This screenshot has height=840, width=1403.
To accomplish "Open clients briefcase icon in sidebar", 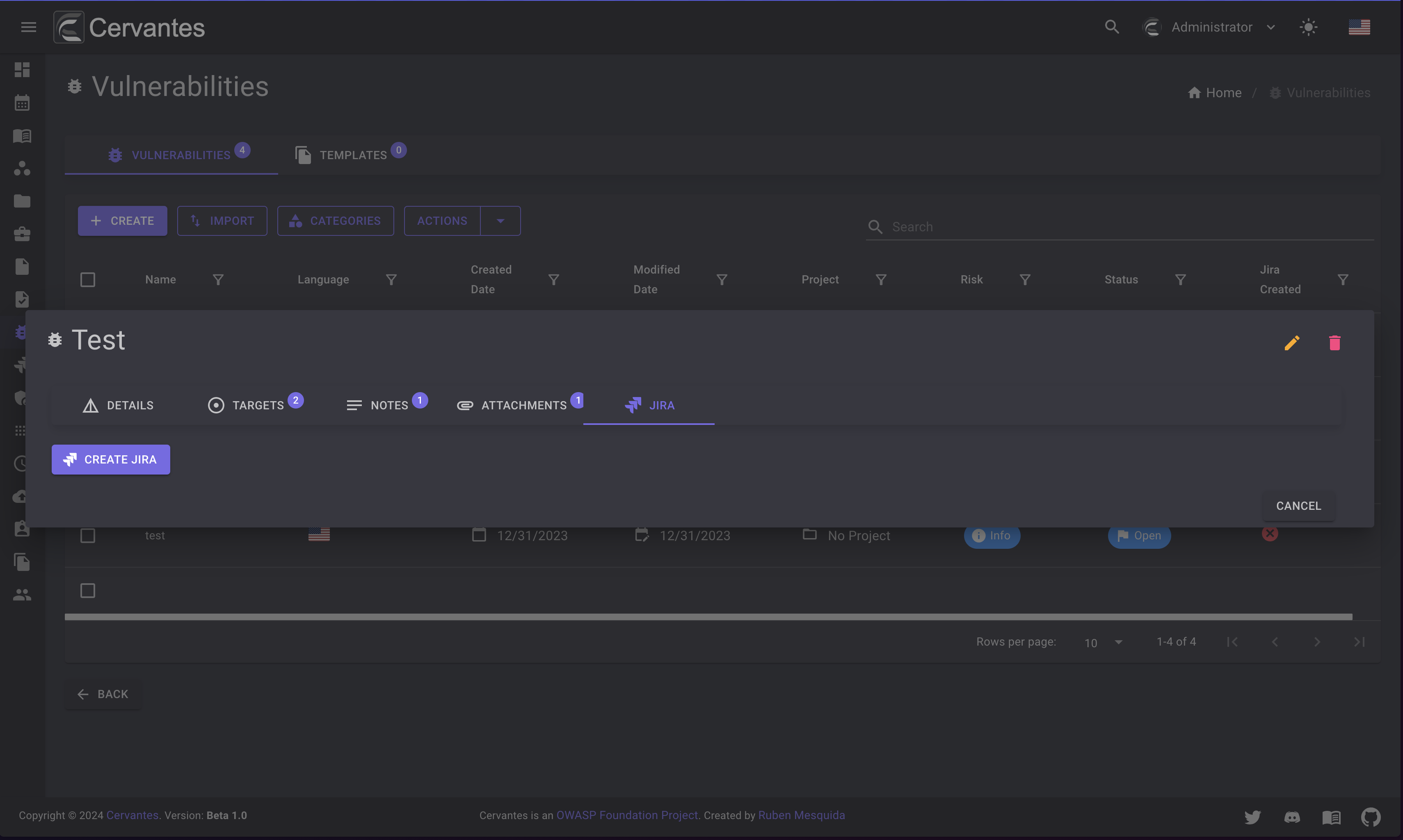I will [22, 234].
